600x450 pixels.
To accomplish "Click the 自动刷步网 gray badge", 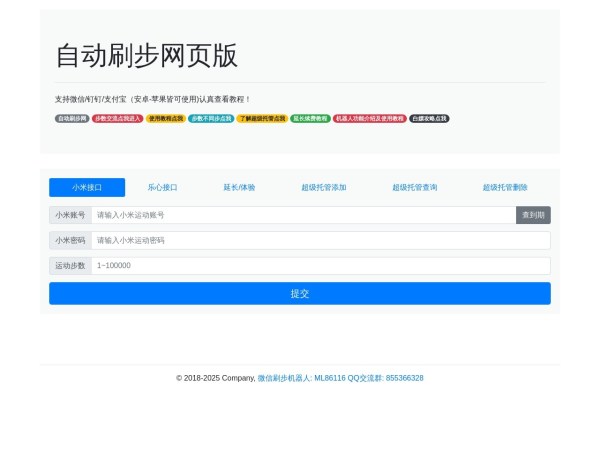I will 72,118.
